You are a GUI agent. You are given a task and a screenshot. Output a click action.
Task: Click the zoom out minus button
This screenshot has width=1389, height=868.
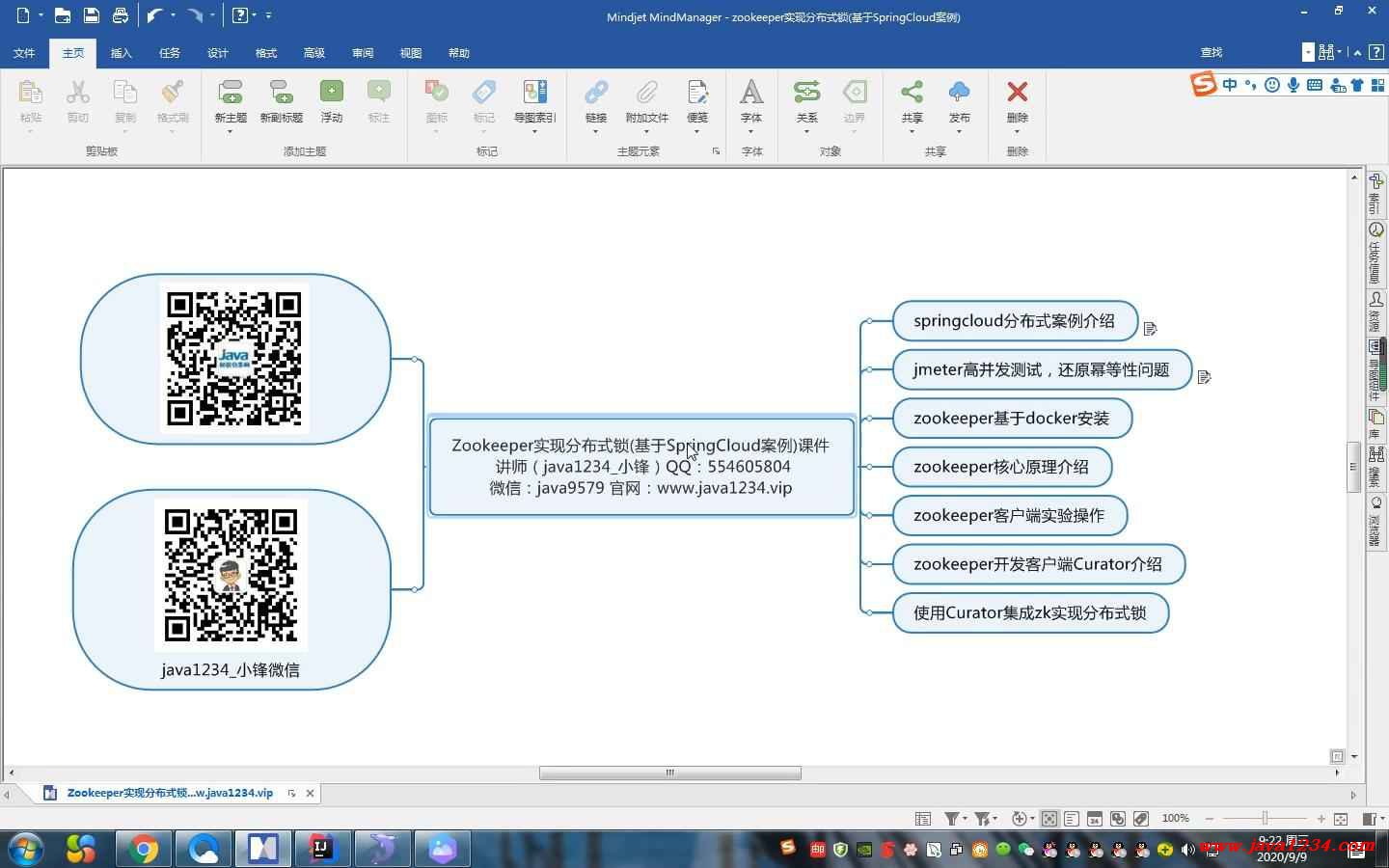1210,818
